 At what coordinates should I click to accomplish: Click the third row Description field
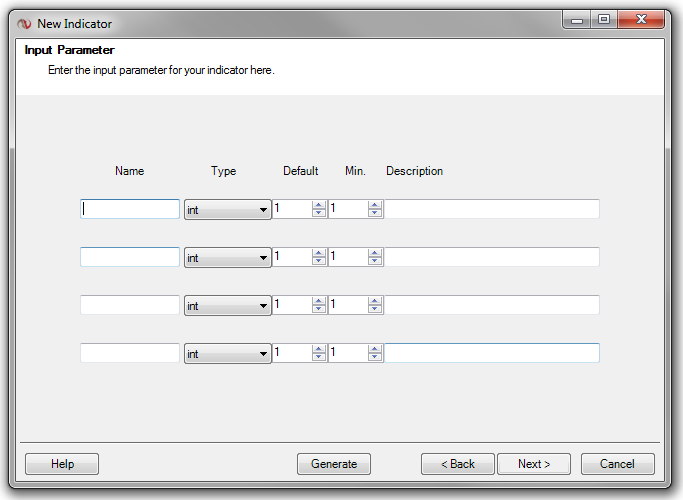point(492,305)
